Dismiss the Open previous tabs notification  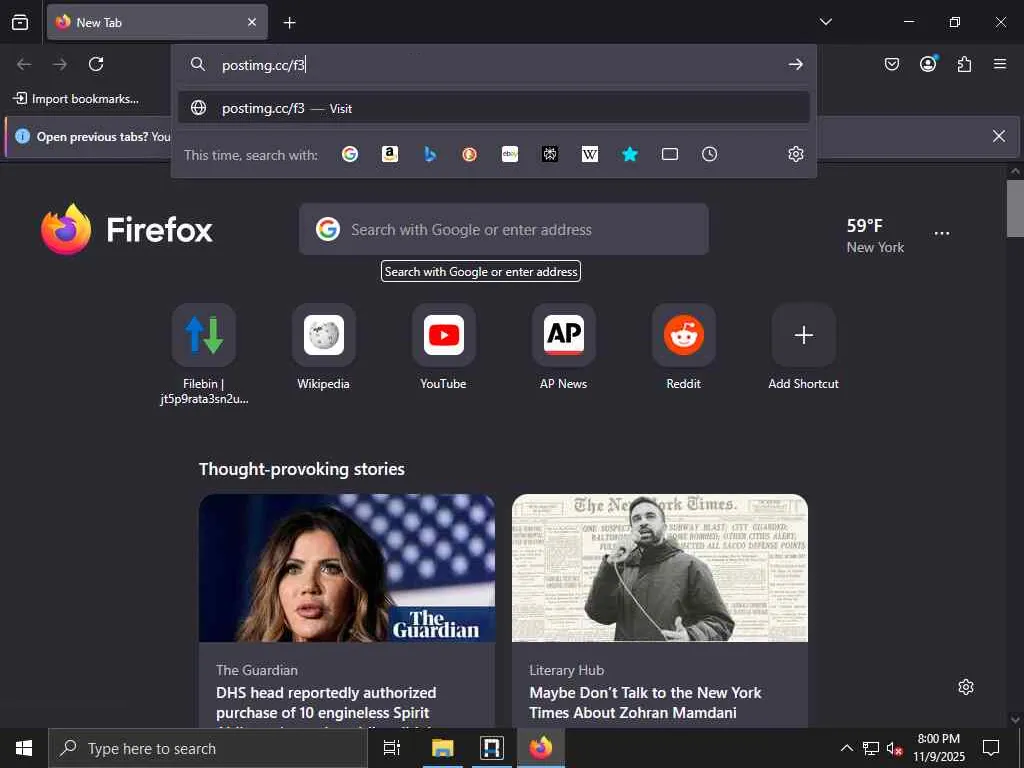(x=999, y=136)
